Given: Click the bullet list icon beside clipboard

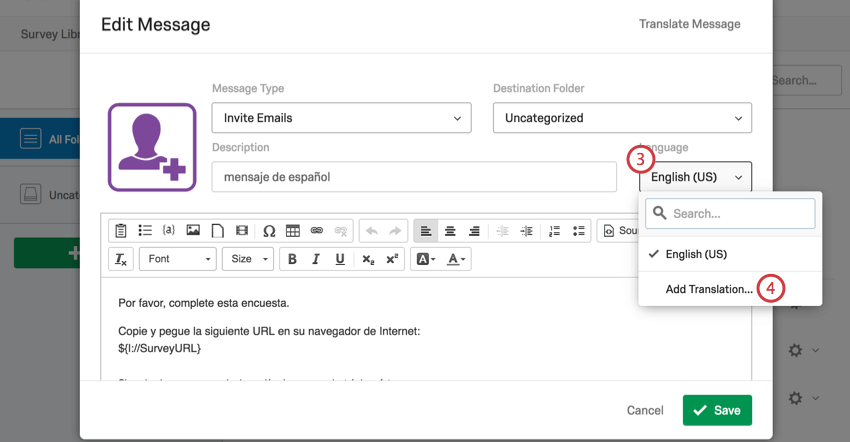Looking at the screenshot, I should pyautogui.click(x=145, y=231).
